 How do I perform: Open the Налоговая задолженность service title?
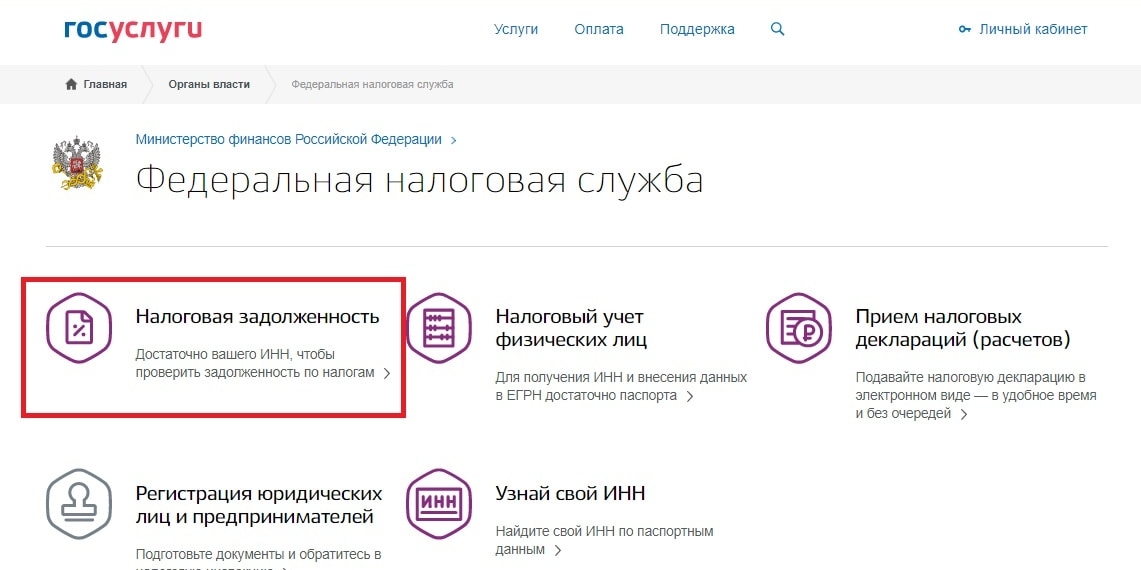point(257,316)
